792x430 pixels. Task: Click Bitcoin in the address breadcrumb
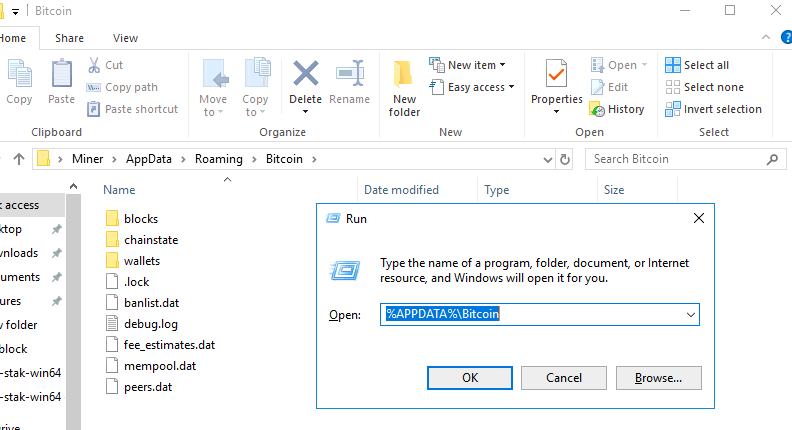(284, 159)
